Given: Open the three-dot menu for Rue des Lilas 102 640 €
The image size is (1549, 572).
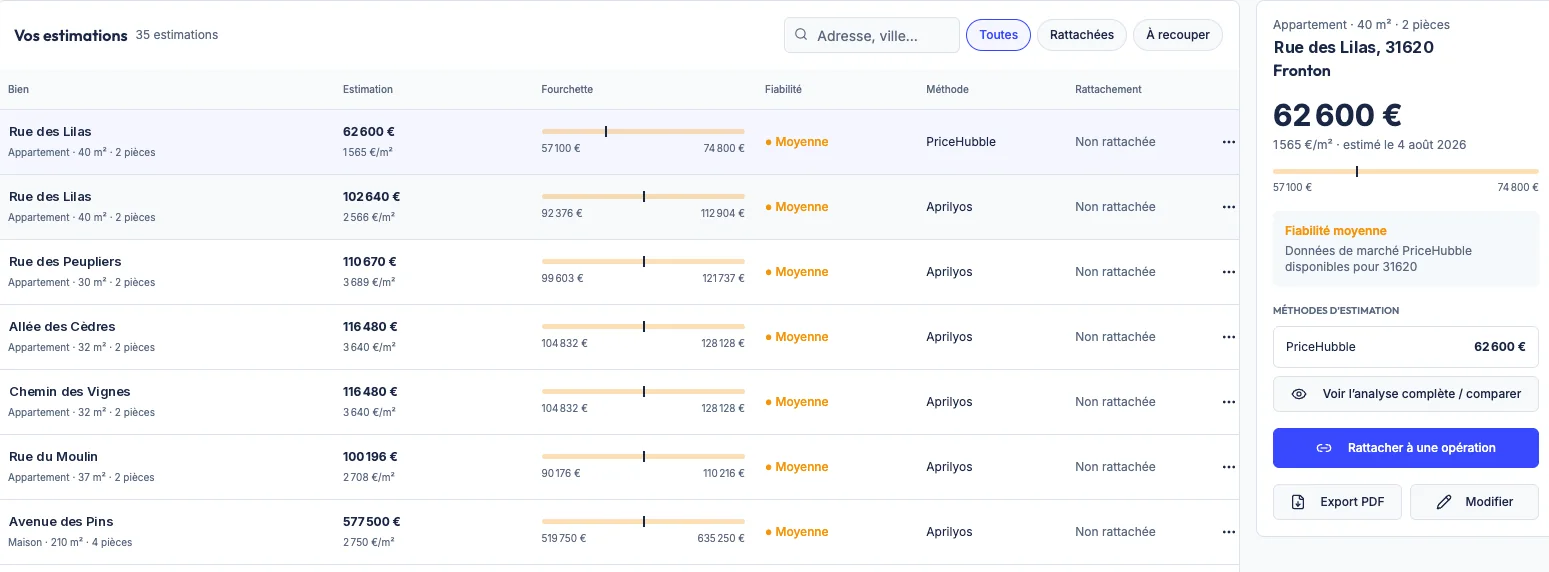Looking at the screenshot, I should pyautogui.click(x=1228, y=207).
